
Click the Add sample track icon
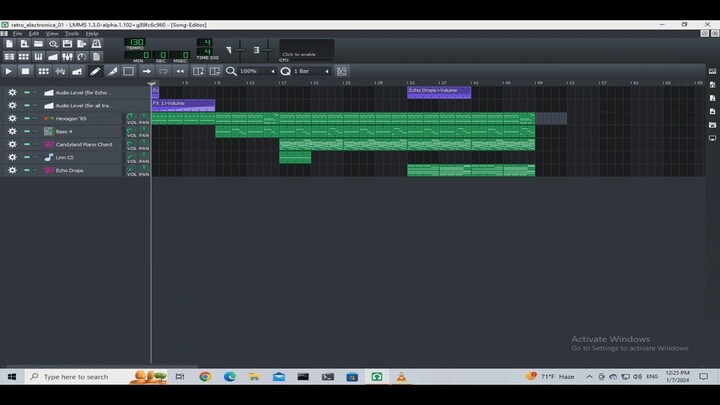tap(61, 71)
